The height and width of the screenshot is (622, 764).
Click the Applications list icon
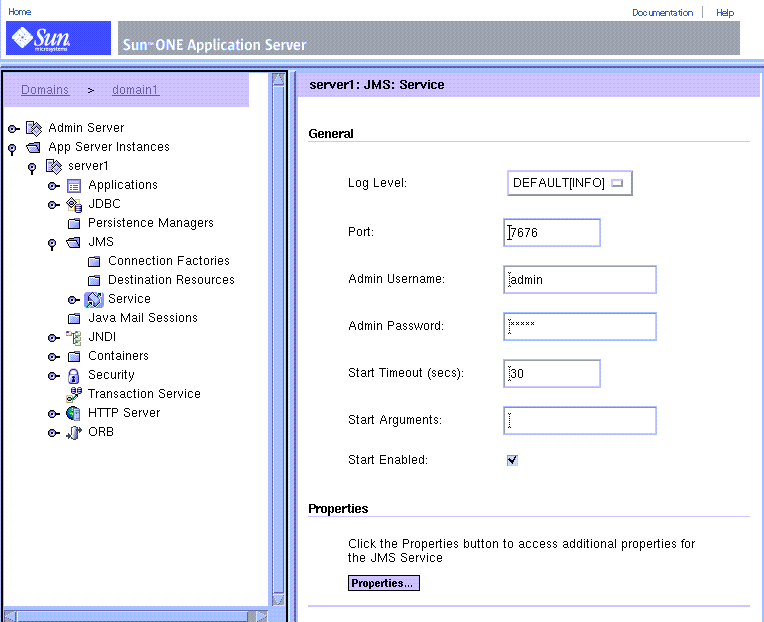[x=74, y=186]
